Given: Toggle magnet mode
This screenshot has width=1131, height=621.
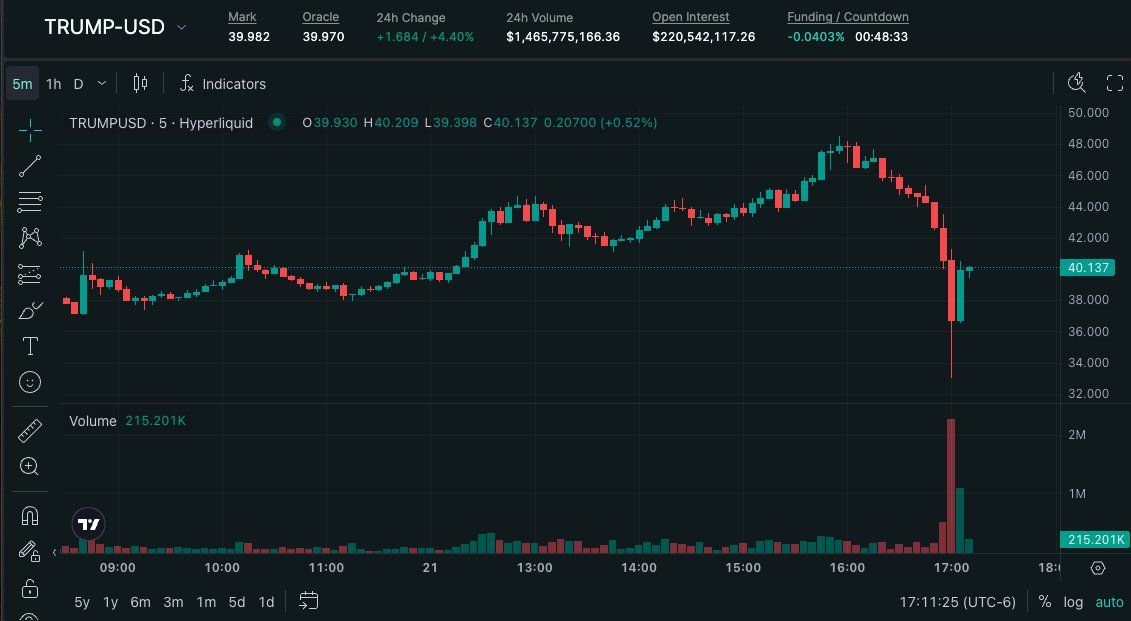Looking at the screenshot, I should (30, 516).
